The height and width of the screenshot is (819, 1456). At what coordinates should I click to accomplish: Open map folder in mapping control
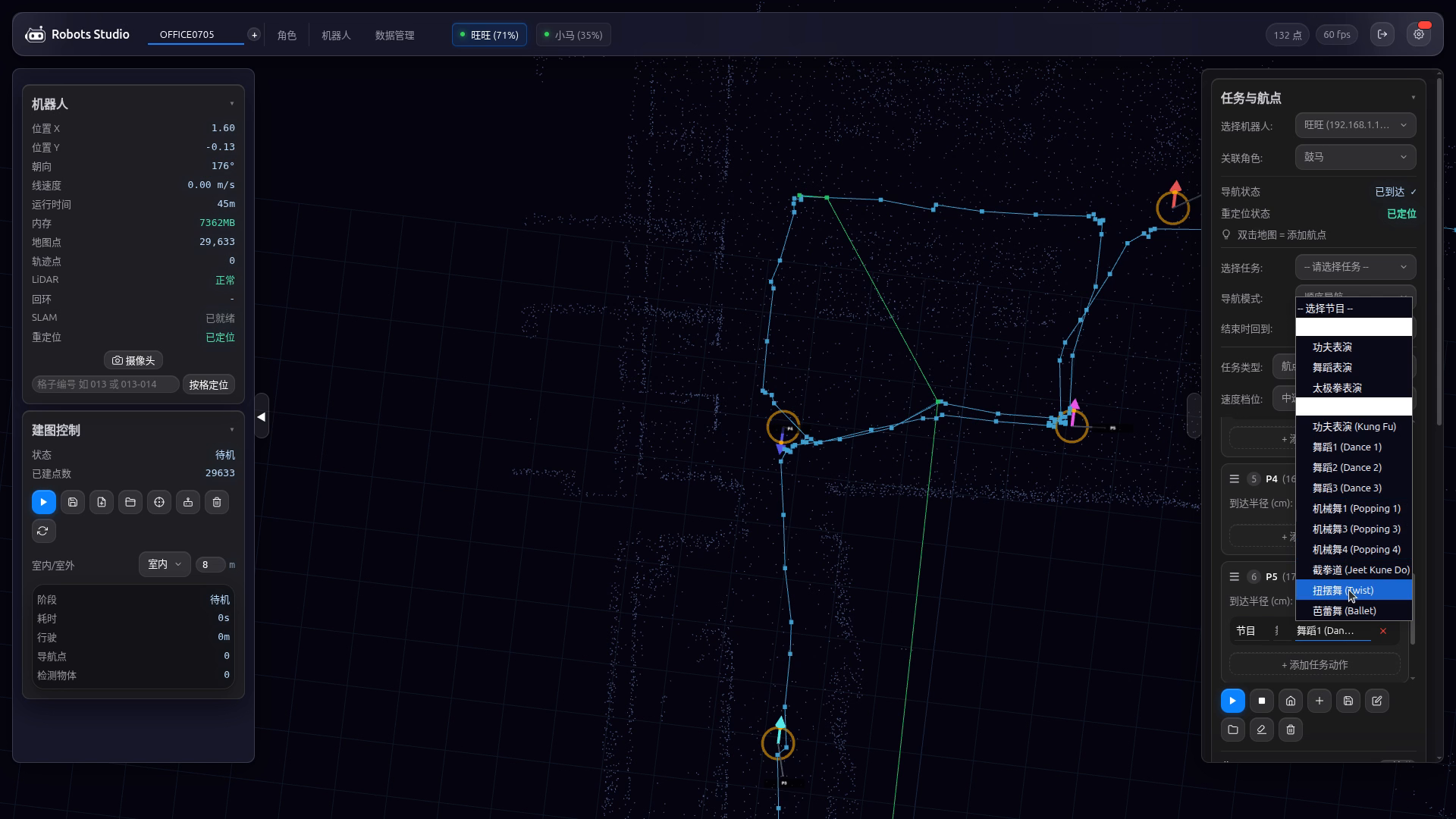tap(130, 502)
